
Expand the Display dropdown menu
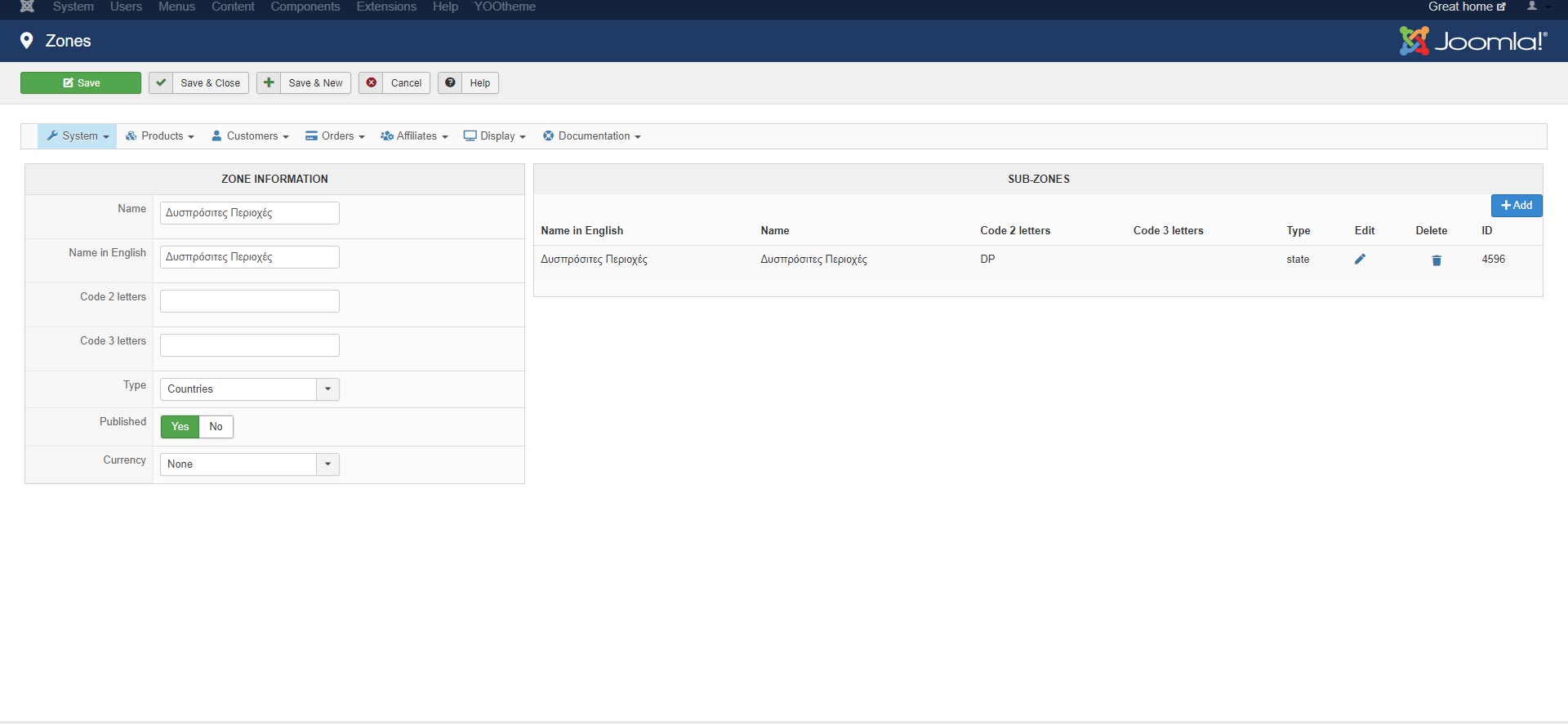pyautogui.click(x=495, y=136)
